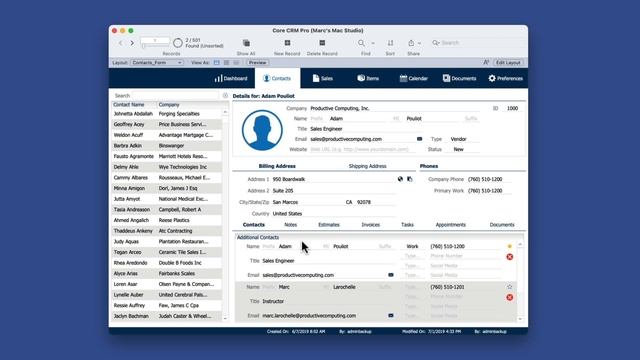Click the contact list vertical scrollbar
This screenshot has width=640, height=360.
[225, 215]
